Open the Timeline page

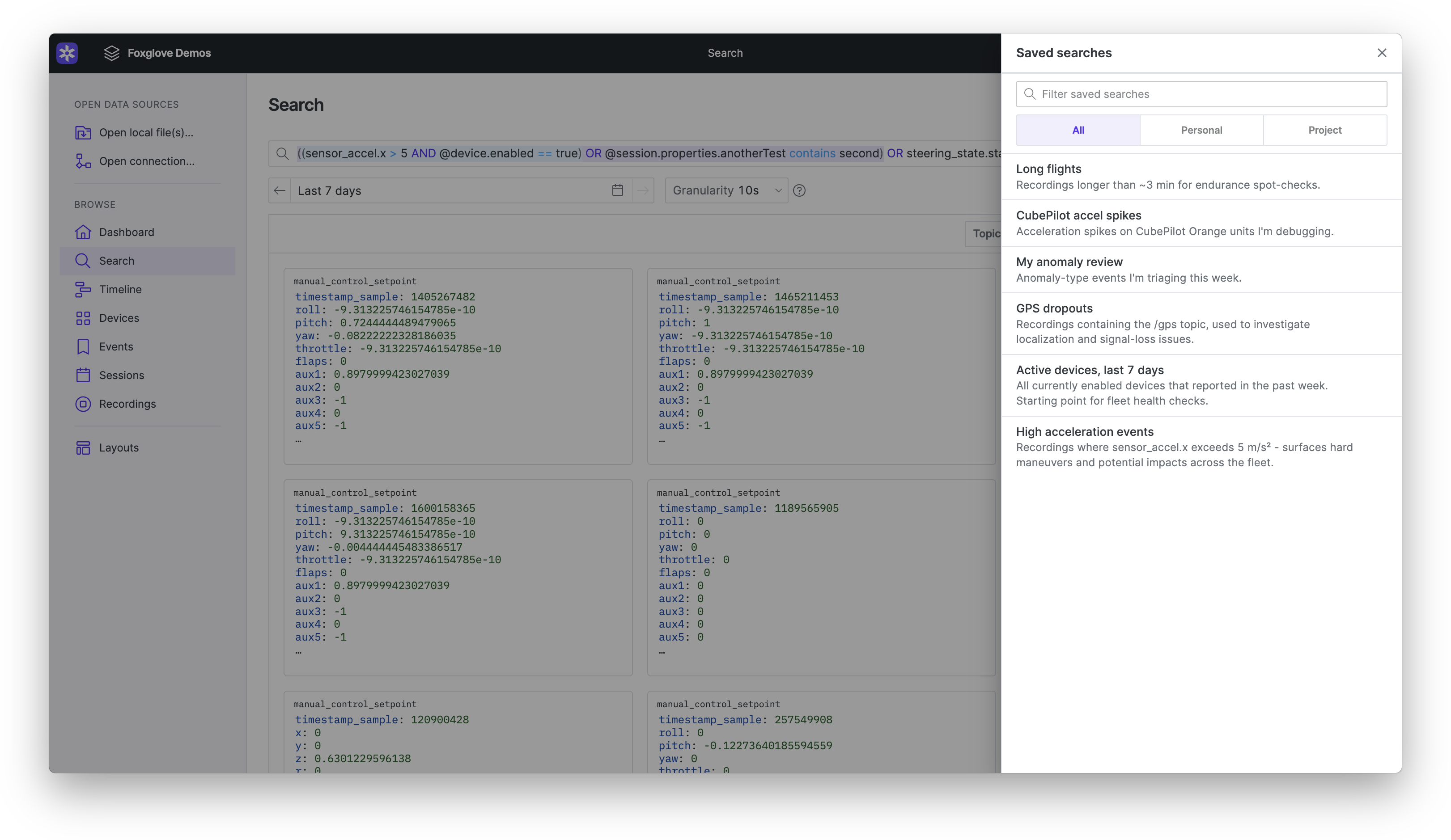(x=148, y=289)
